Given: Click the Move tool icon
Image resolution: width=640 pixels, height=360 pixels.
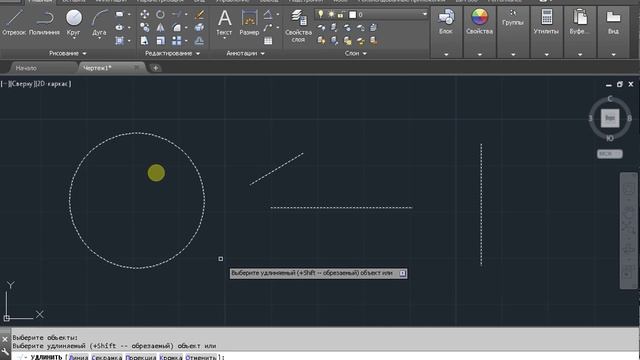Looking at the screenshot, I should (144, 15).
